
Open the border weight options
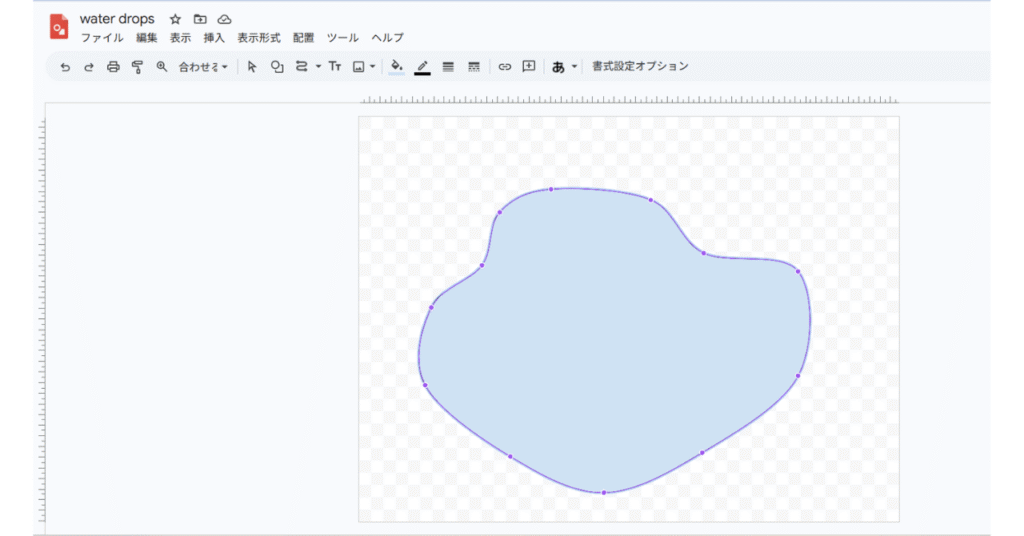pyautogui.click(x=448, y=67)
